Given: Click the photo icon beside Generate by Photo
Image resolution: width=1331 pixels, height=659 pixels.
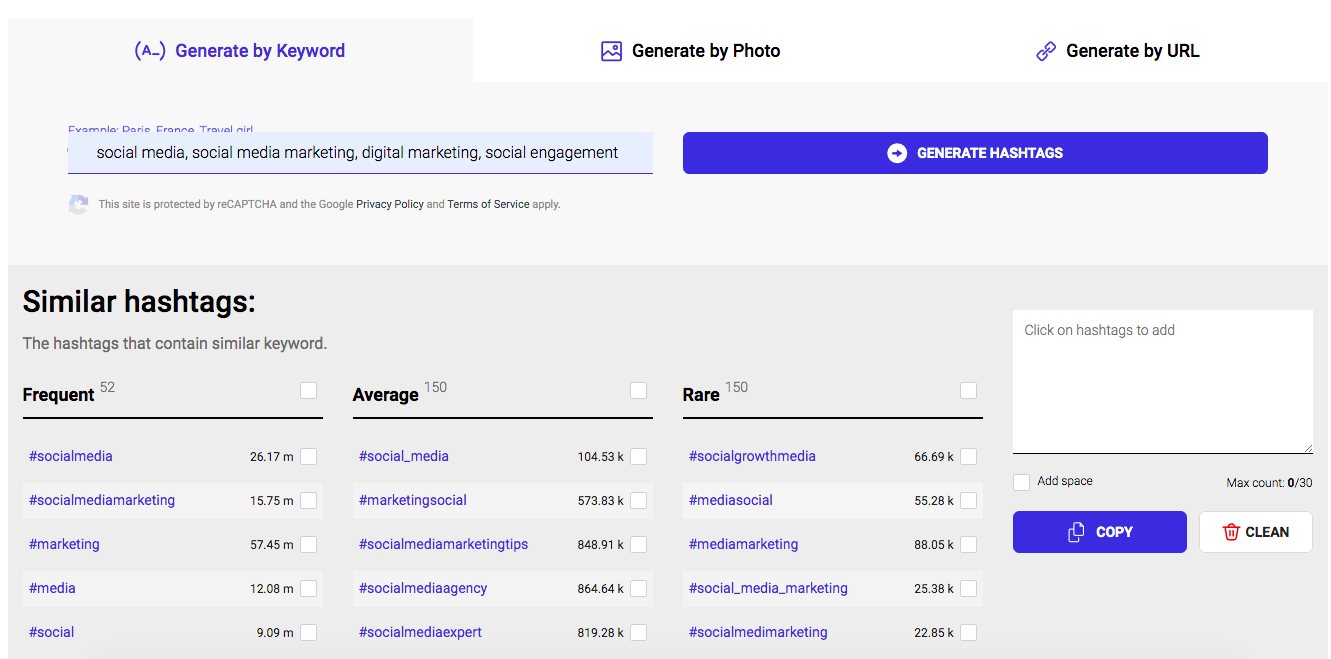Looking at the screenshot, I should (x=611, y=51).
